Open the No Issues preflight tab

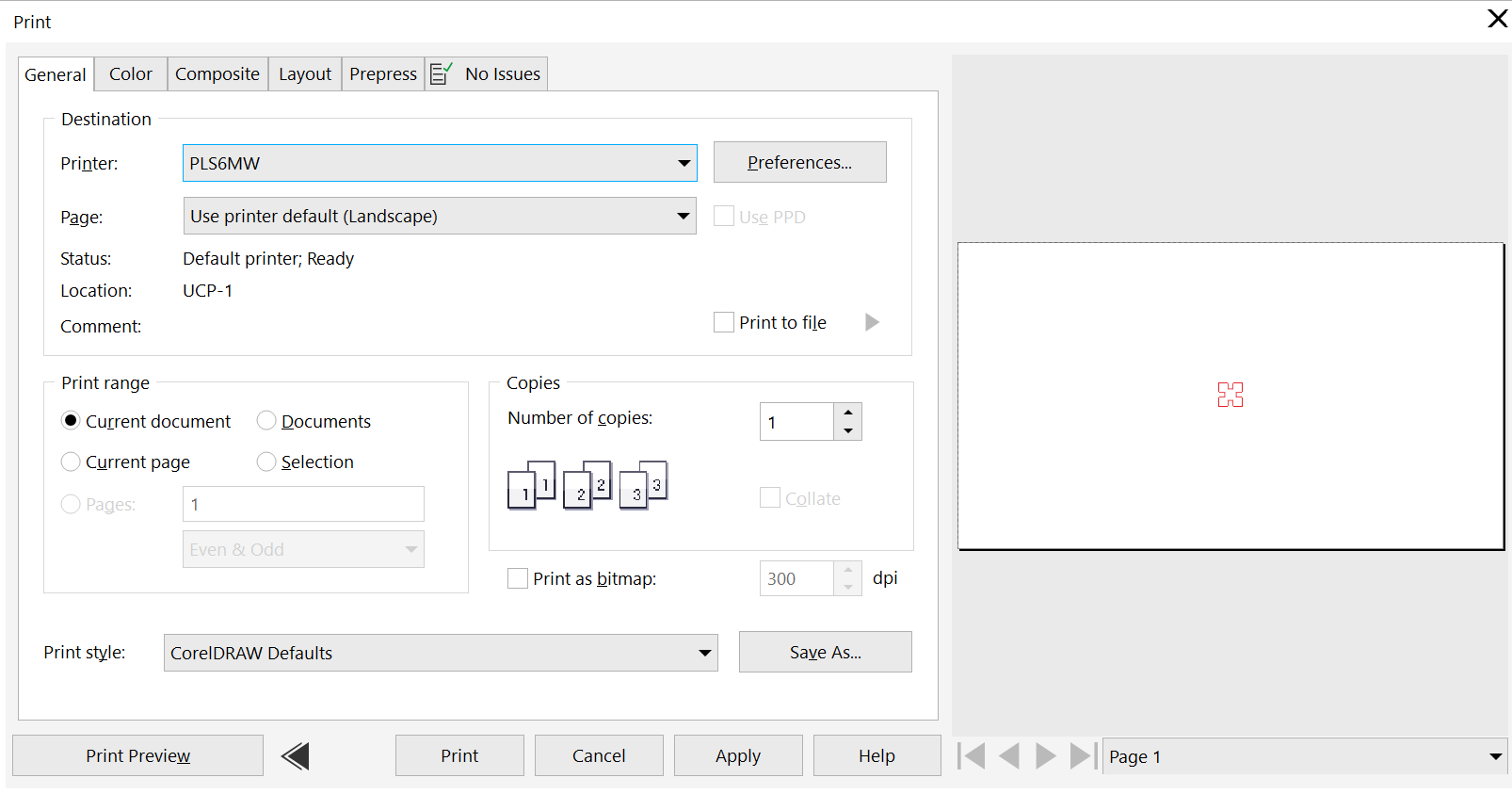coord(487,74)
